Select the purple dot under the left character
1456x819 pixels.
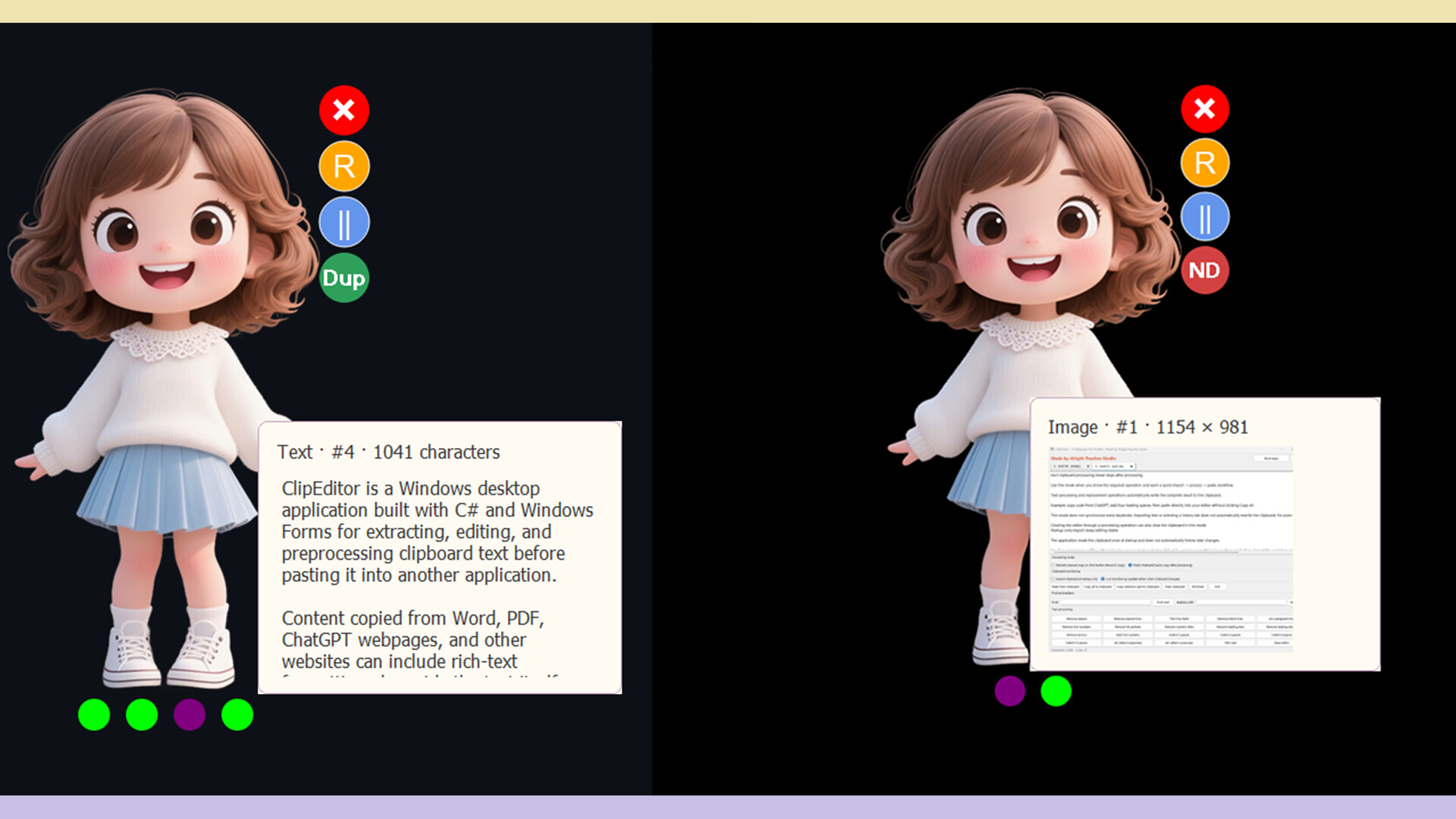tap(190, 714)
